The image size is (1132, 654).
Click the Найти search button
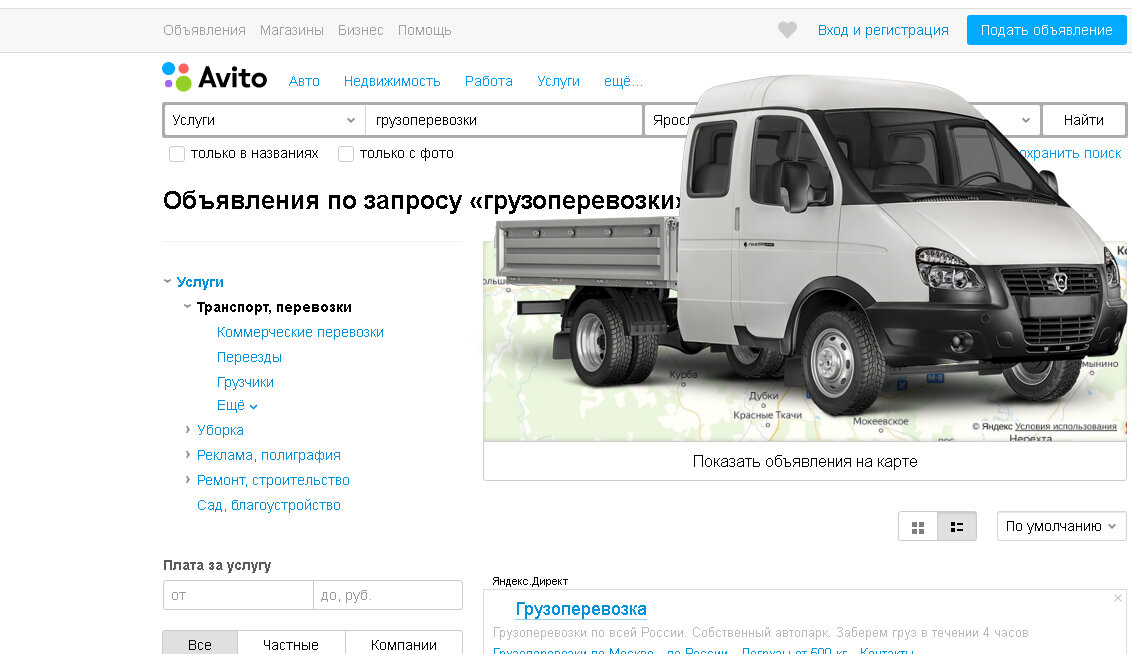[x=1084, y=121]
